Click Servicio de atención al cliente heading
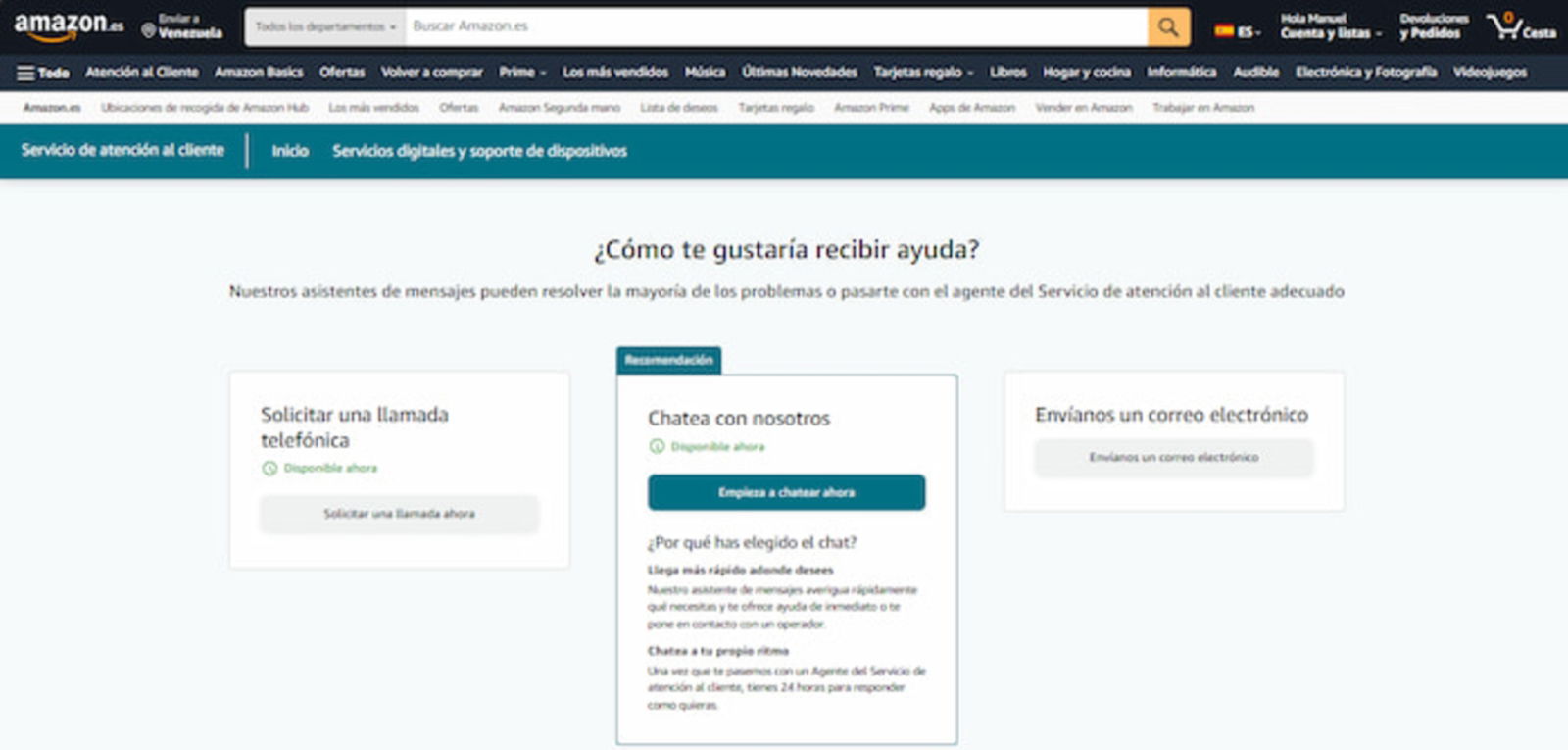 click(x=122, y=150)
